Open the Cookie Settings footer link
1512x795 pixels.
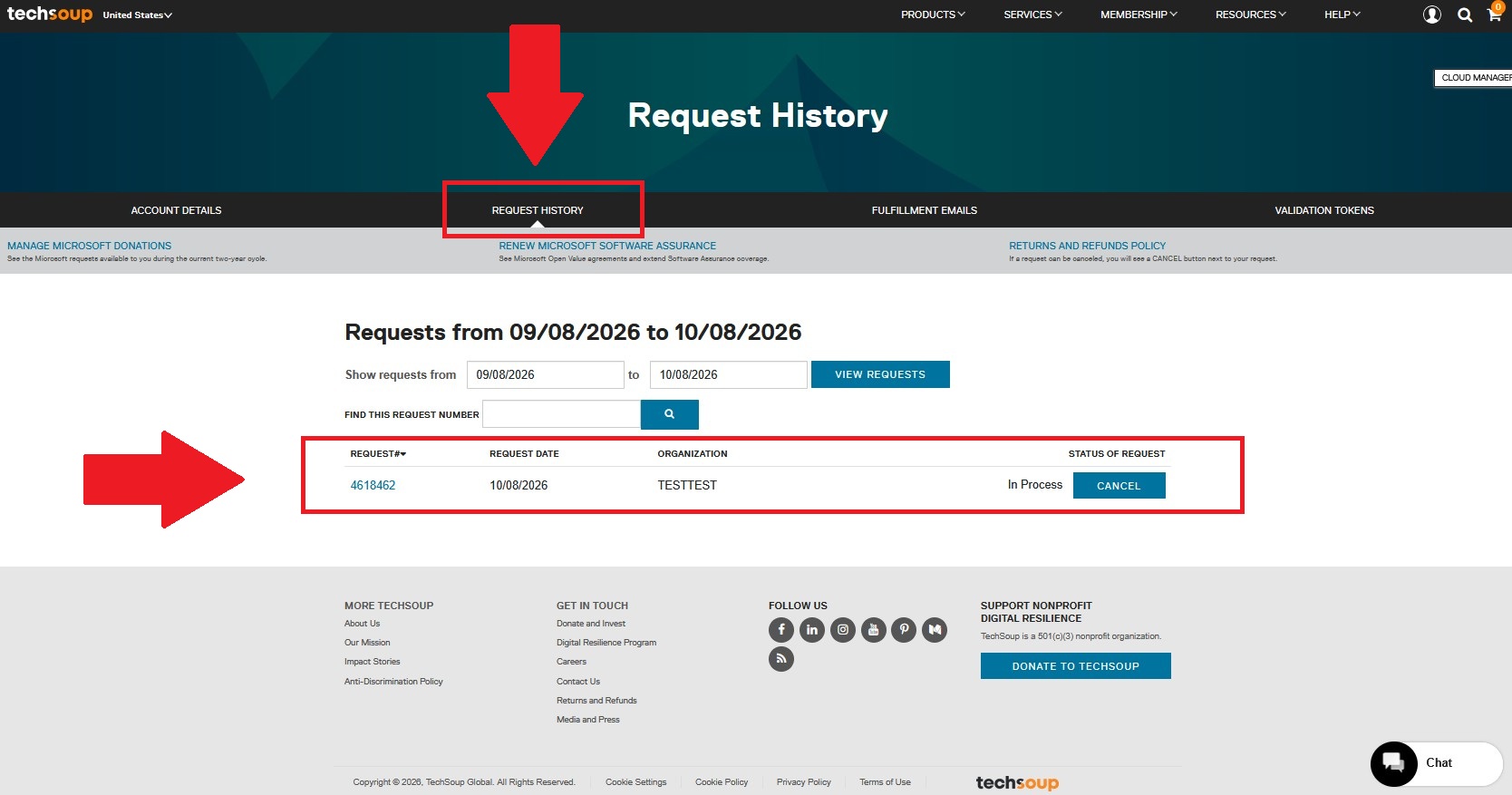[635, 782]
